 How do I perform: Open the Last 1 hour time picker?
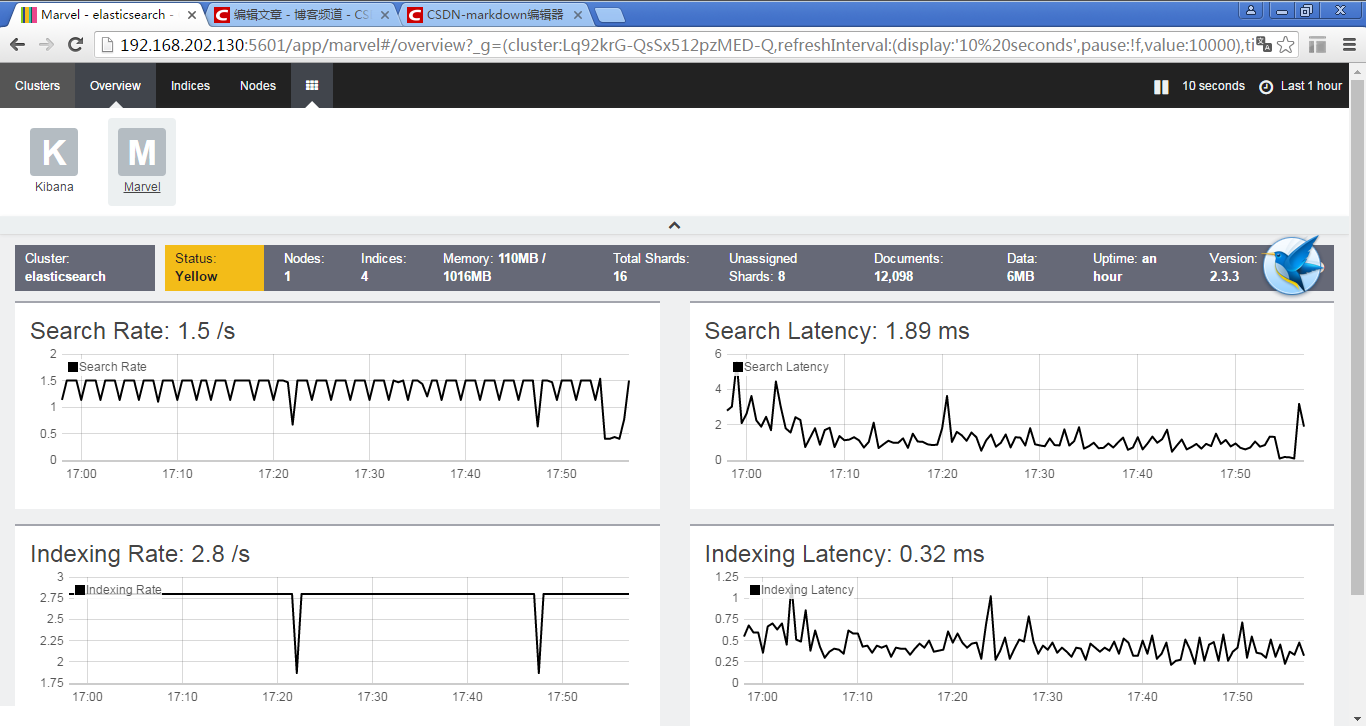point(1300,86)
